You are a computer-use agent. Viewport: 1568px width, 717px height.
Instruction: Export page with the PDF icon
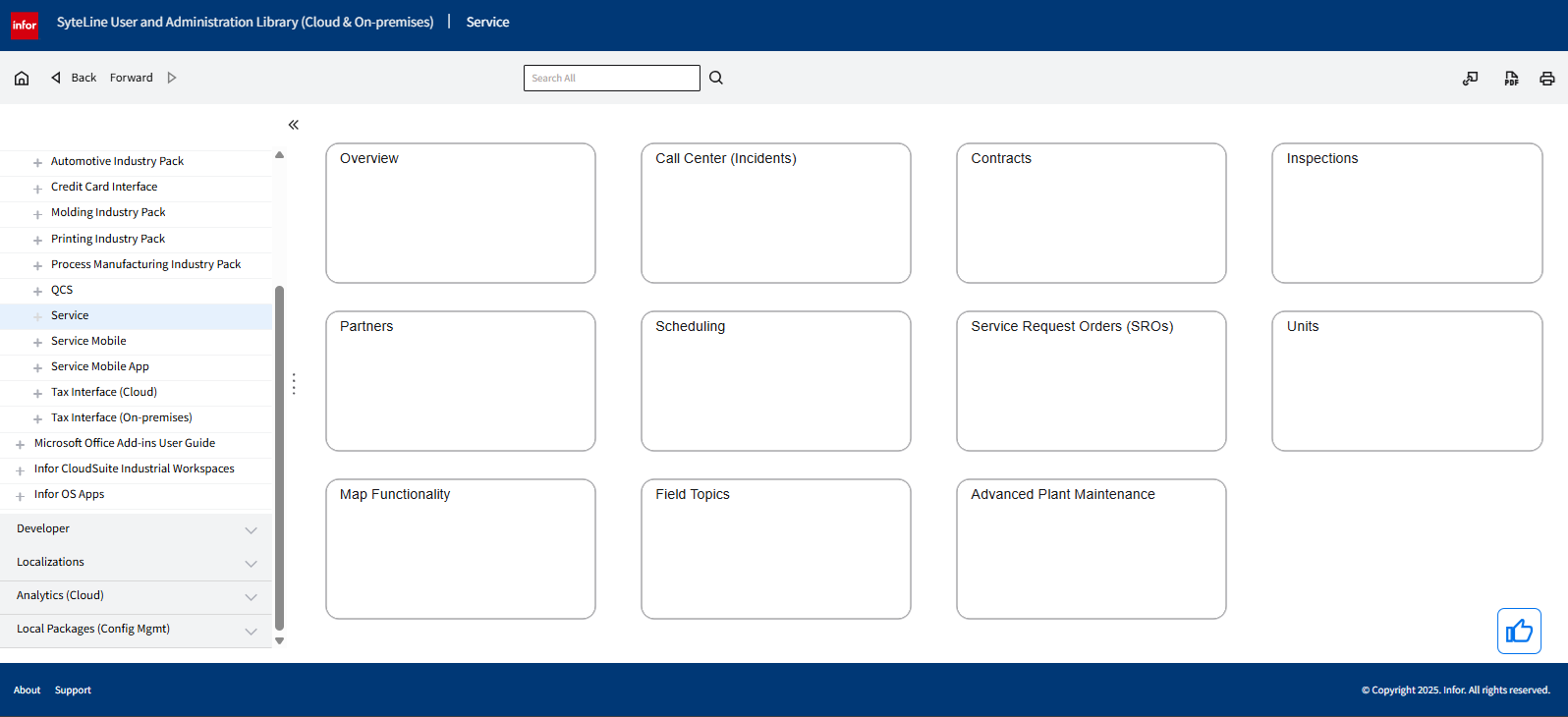pyautogui.click(x=1511, y=79)
